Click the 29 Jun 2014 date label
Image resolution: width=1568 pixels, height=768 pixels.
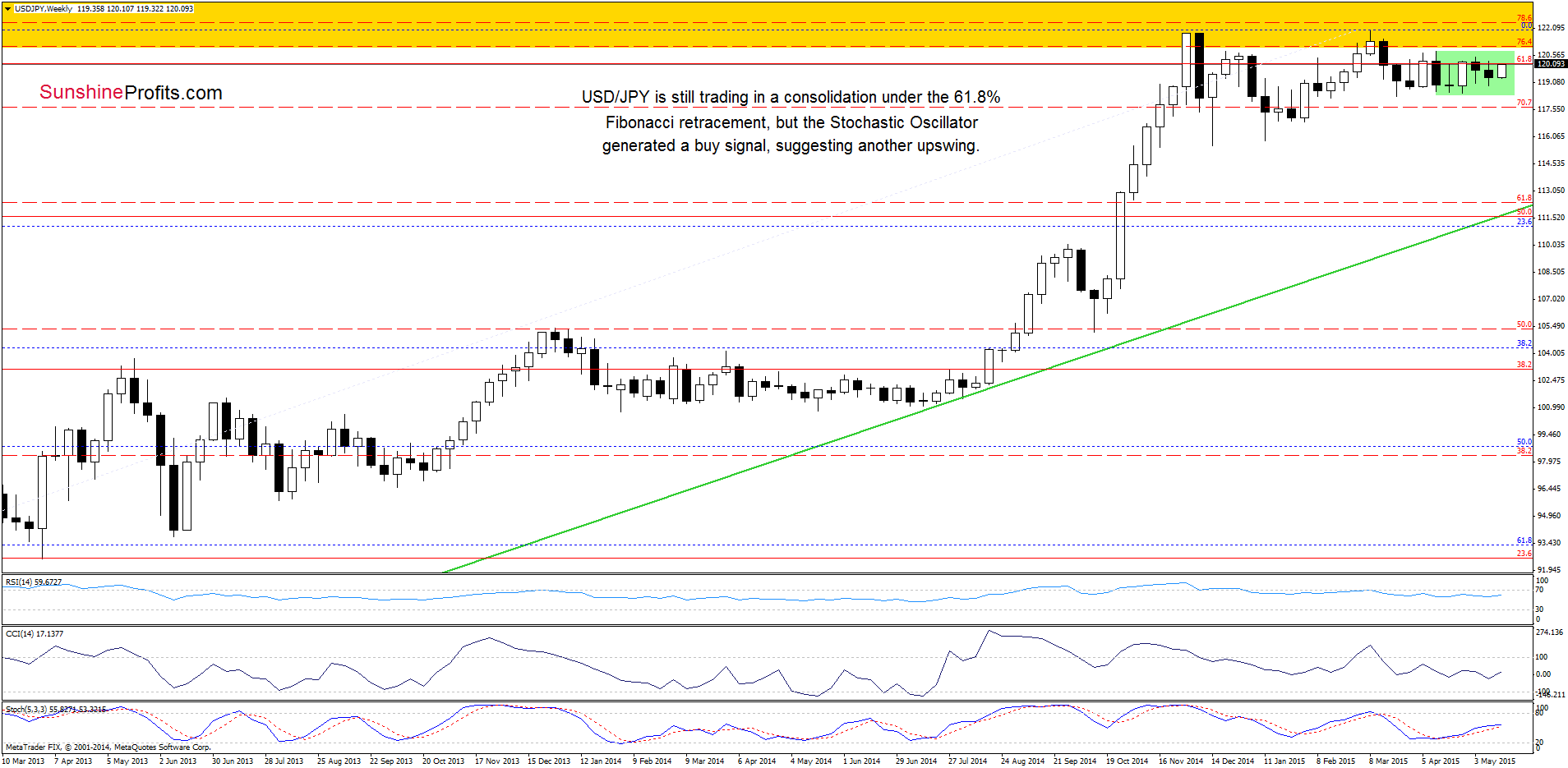pyautogui.click(x=916, y=761)
